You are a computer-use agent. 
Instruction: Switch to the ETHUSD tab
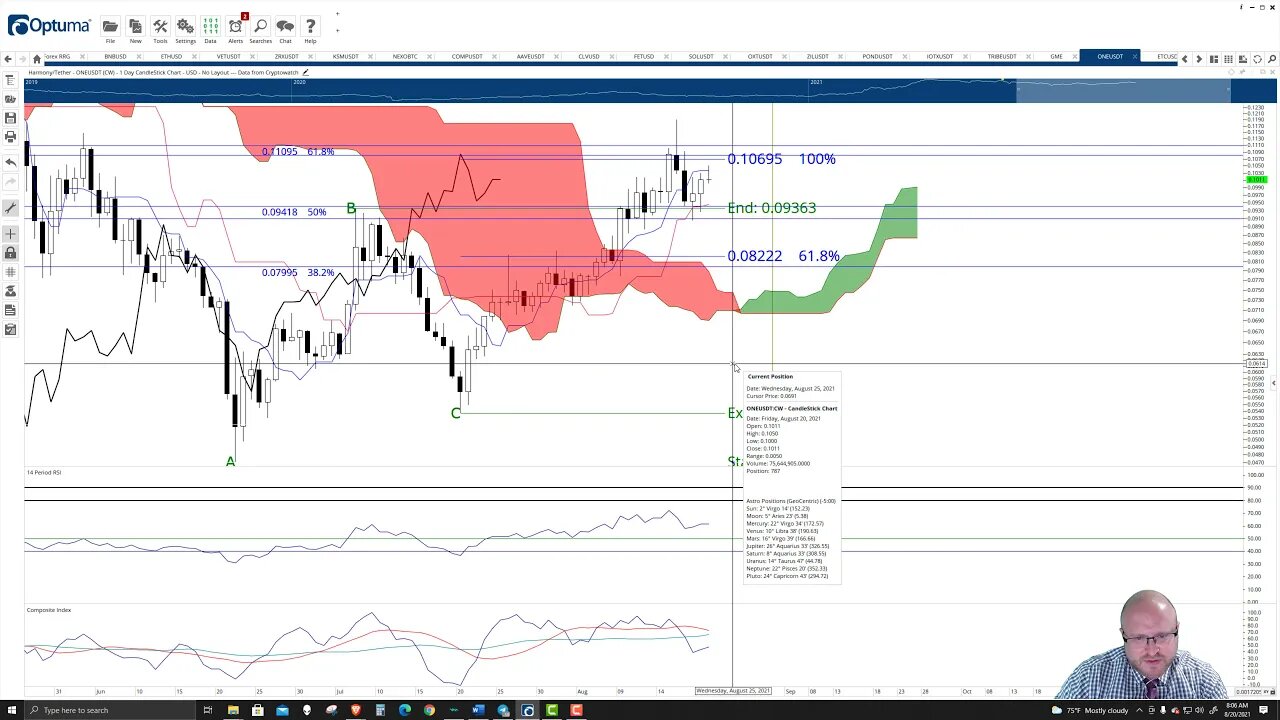171,57
